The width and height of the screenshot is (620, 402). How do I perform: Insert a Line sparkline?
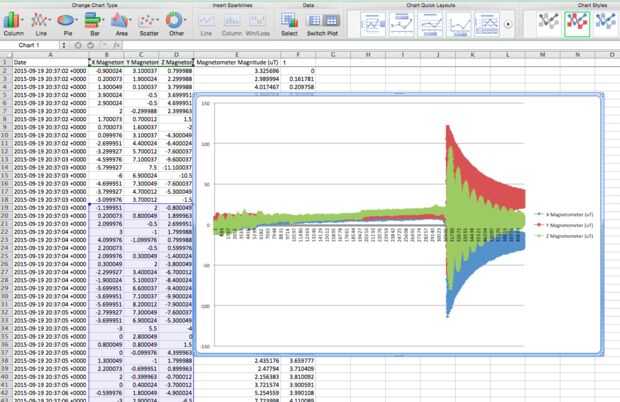[x=206, y=25]
